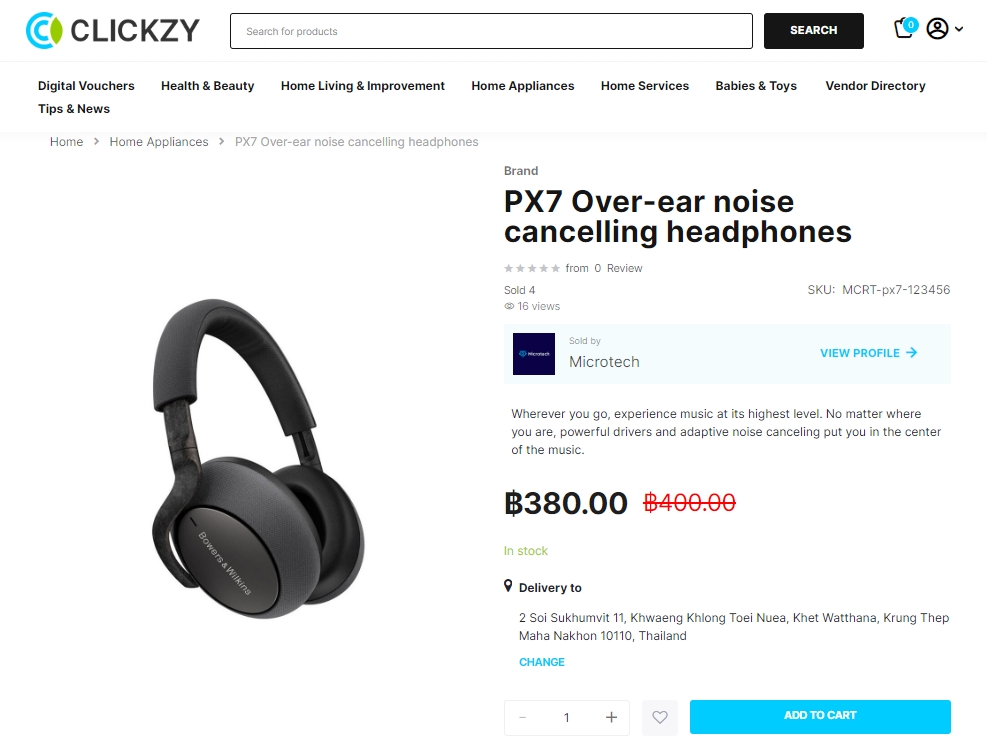This screenshot has width=987, height=753.
Task: Add product to wishlist with heart icon
Action: click(x=660, y=717)
